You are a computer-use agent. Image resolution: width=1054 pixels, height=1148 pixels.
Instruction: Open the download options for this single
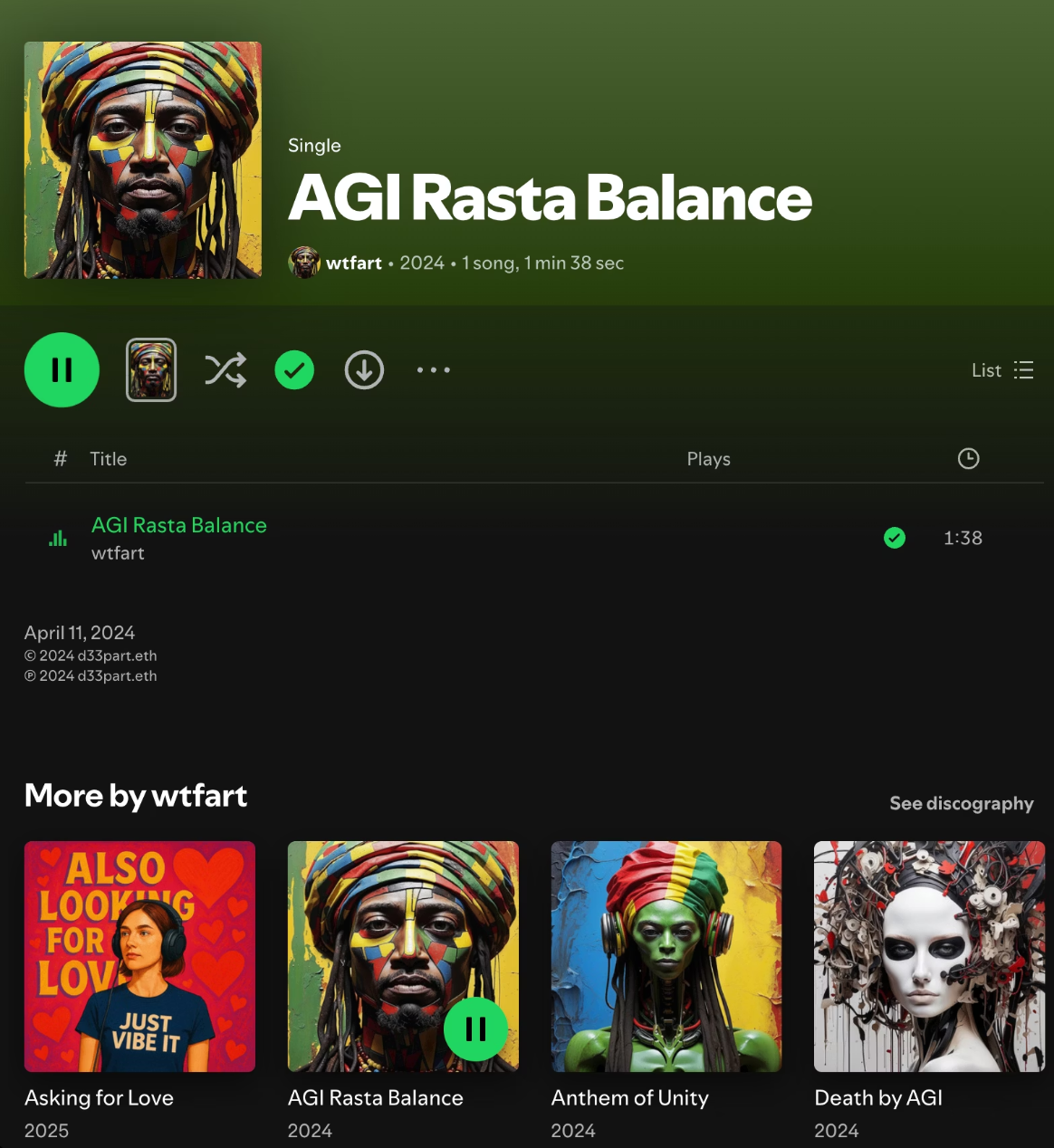363,370
